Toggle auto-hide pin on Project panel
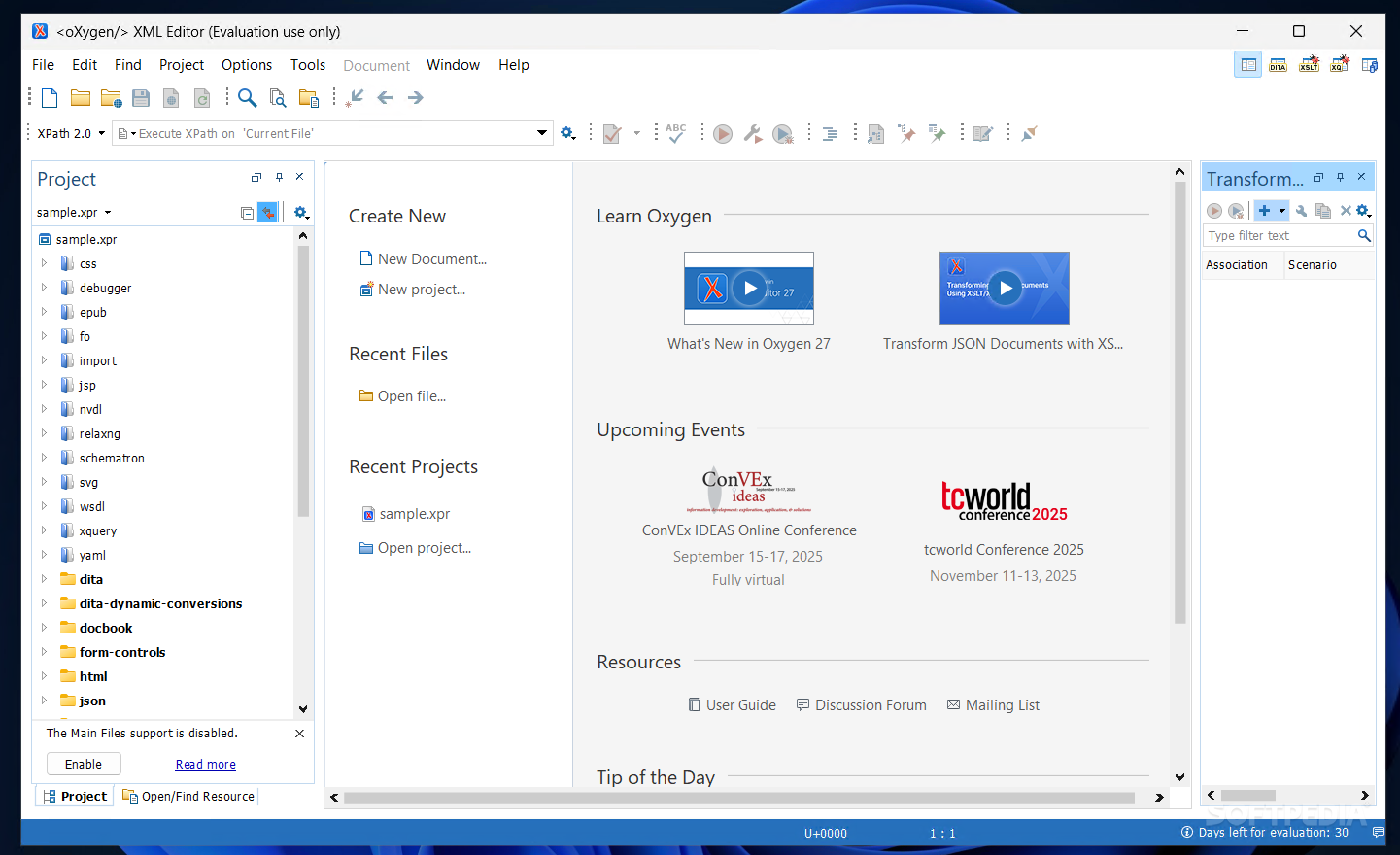Screen dimensions: 1400x855 (x=279, y=177)
